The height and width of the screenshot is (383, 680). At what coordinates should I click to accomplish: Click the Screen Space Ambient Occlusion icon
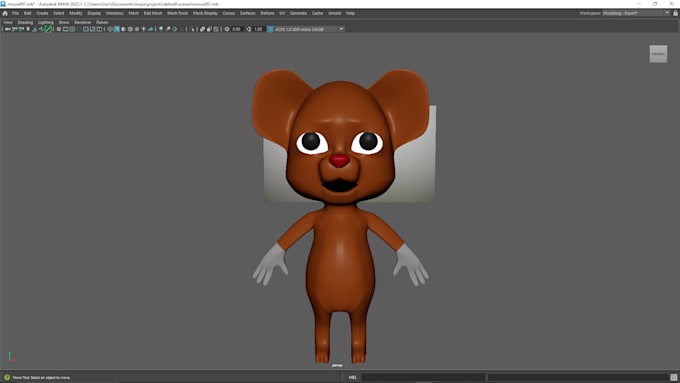coord(161,29)
